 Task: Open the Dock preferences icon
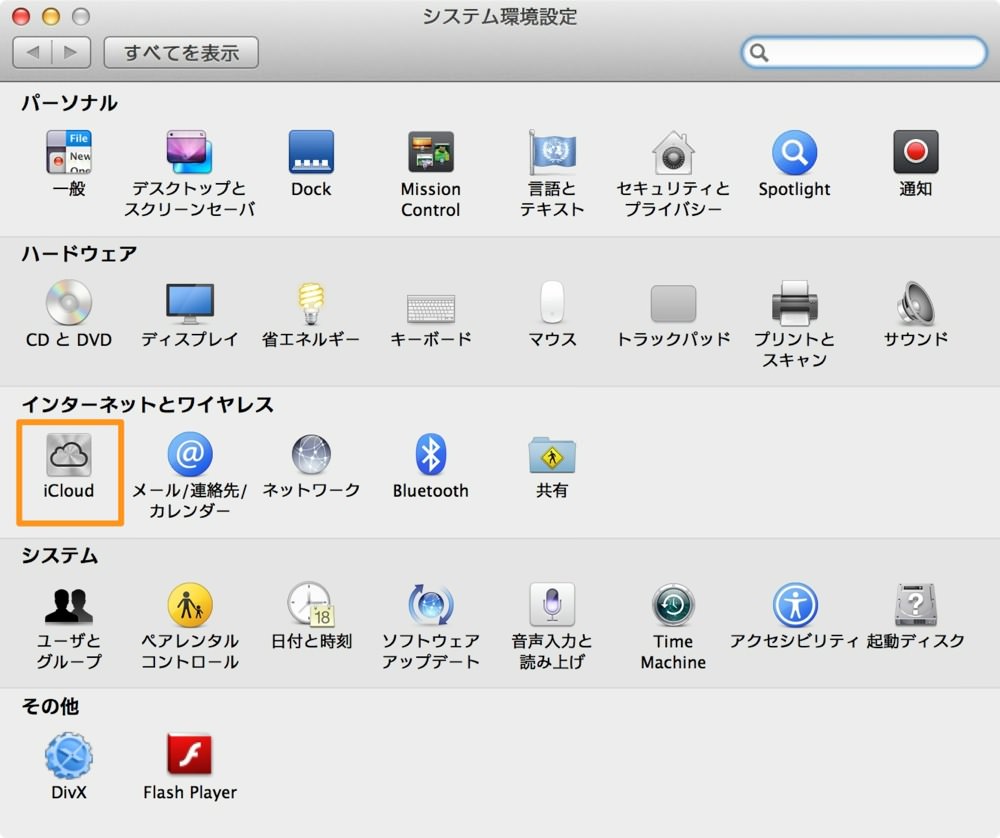(311, 152)
